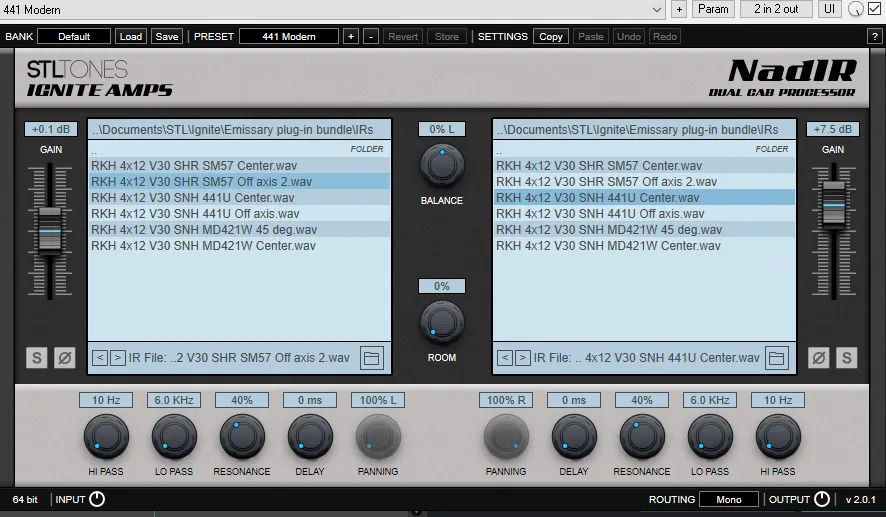Viewport: 886px width, 517px height.
Task: Go up a folder in left list (..)
Action: (239, 150)
